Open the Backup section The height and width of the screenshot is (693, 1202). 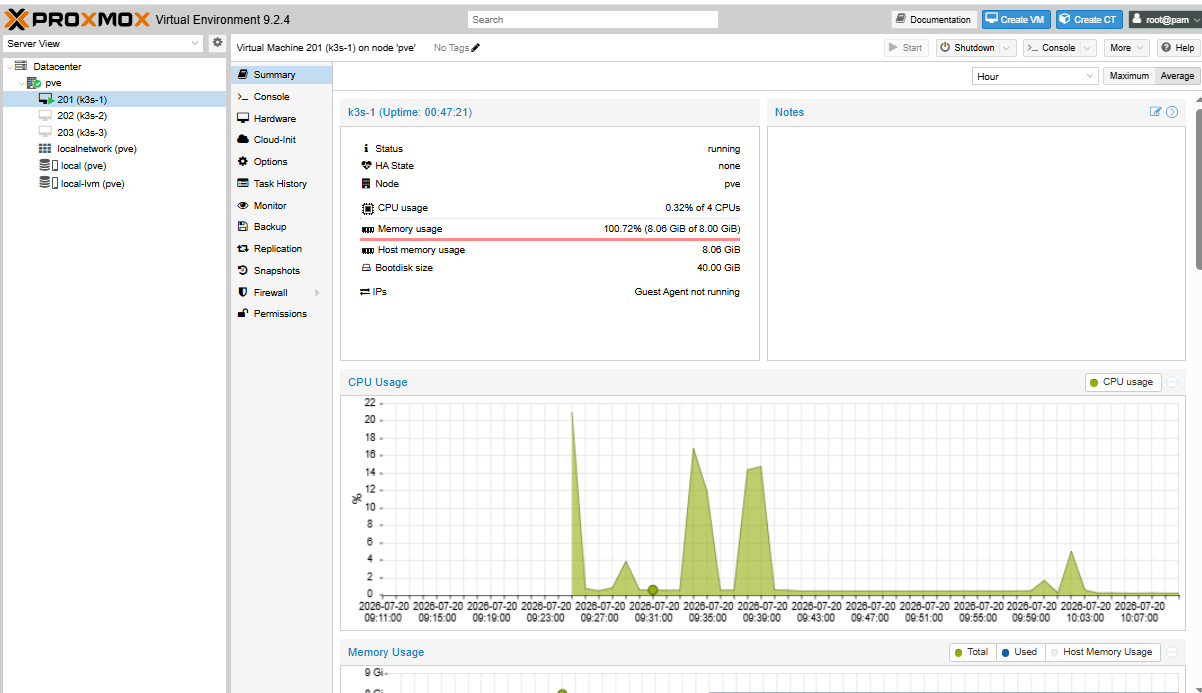coord(281,227)
